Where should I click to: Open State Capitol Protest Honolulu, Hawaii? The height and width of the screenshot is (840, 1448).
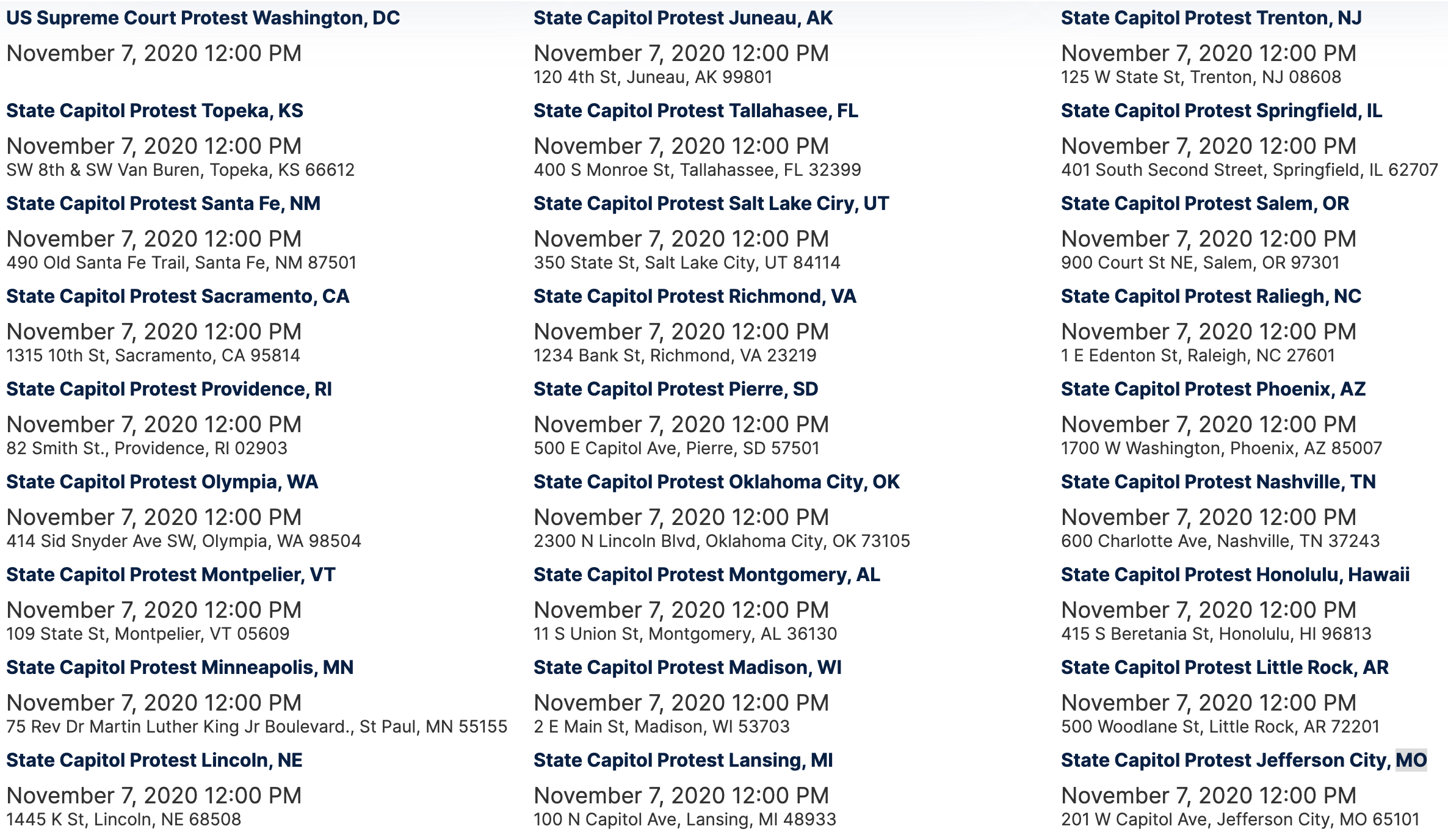pyautogui.click(x=1235, y=575)
